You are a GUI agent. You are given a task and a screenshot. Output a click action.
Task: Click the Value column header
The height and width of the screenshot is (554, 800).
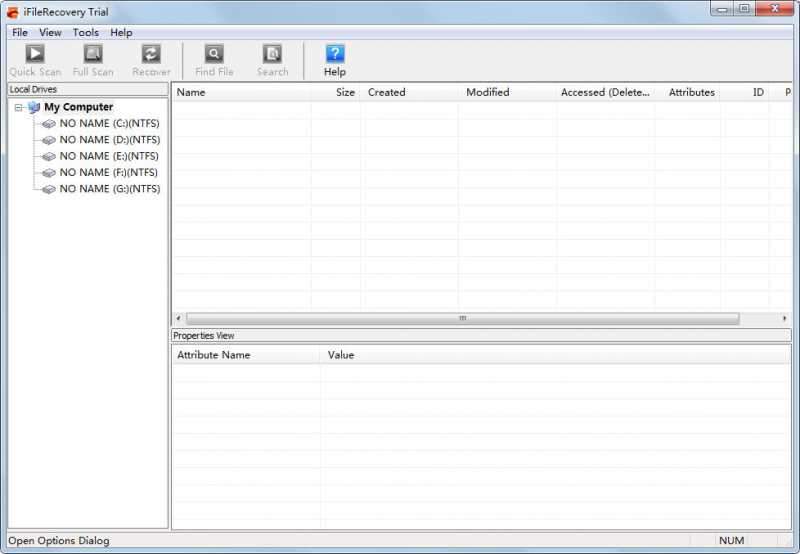555,355
